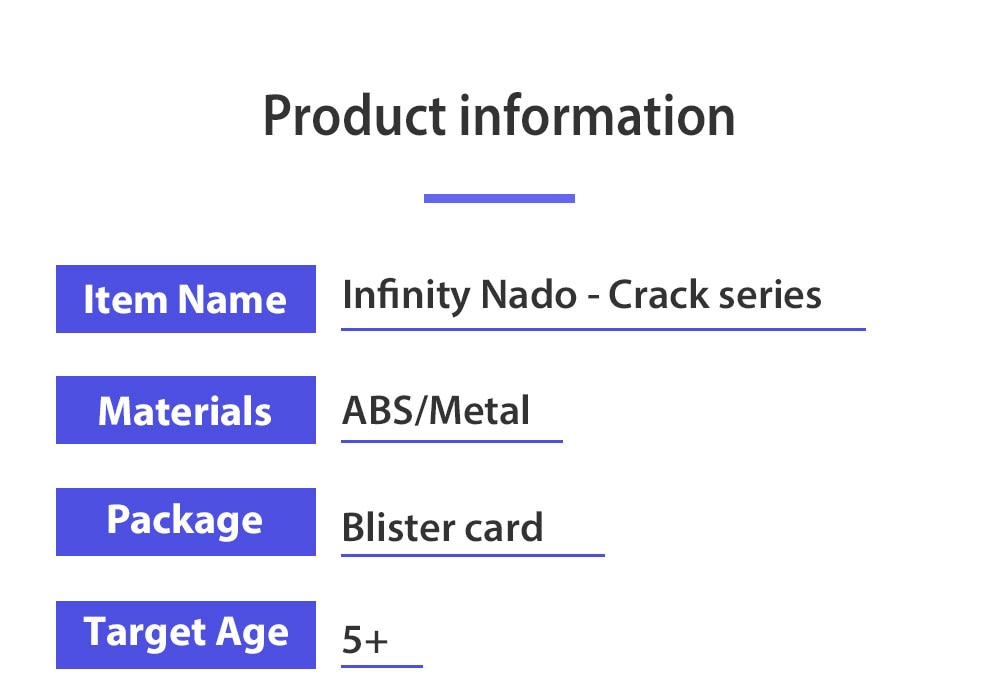Click the Infinity Nado - Crack series text
The height and width of the screenshot is (700, 1000).
pyautogui.click(x=582, y=296)
